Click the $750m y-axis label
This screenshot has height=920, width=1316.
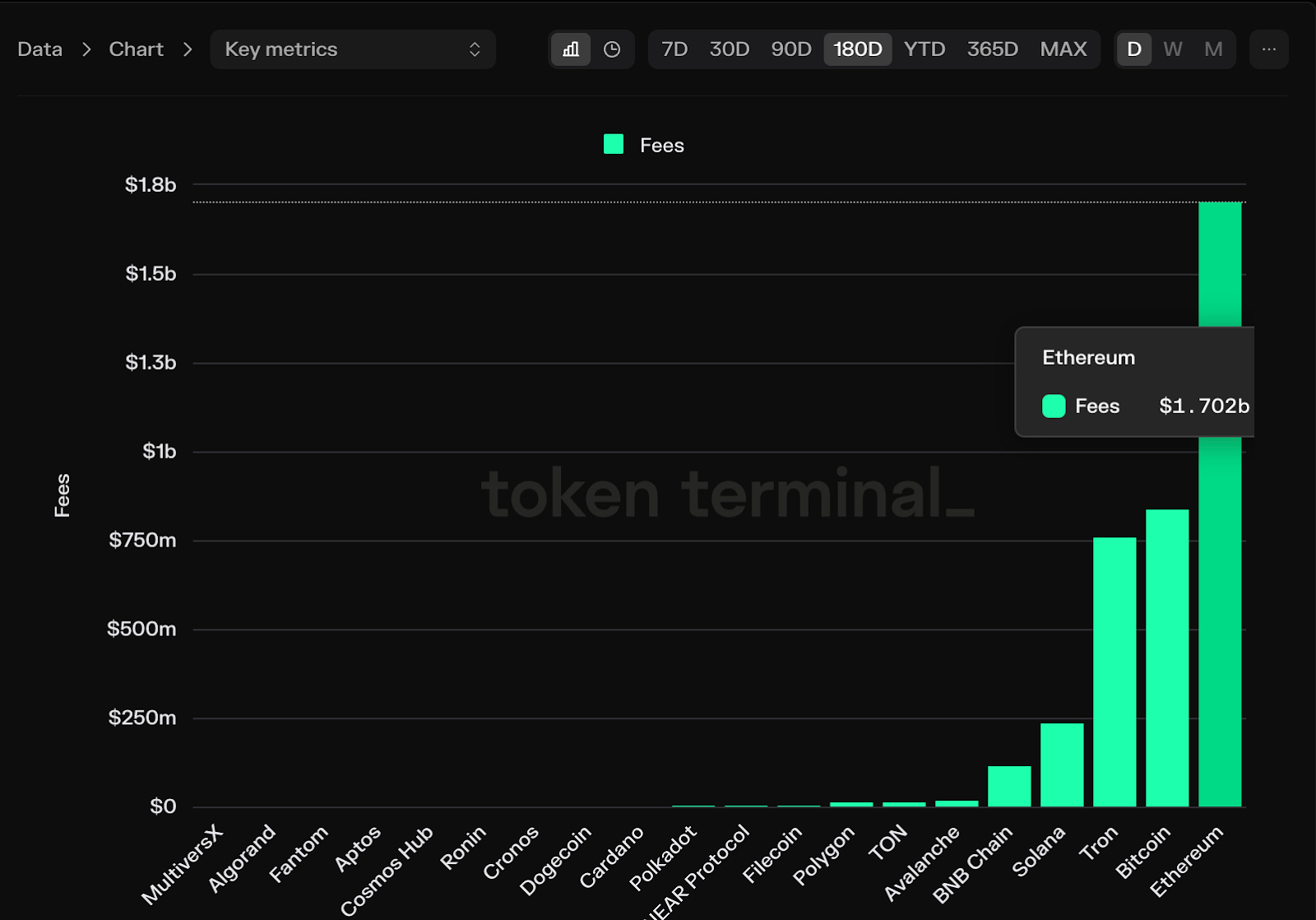click(142, 540)
